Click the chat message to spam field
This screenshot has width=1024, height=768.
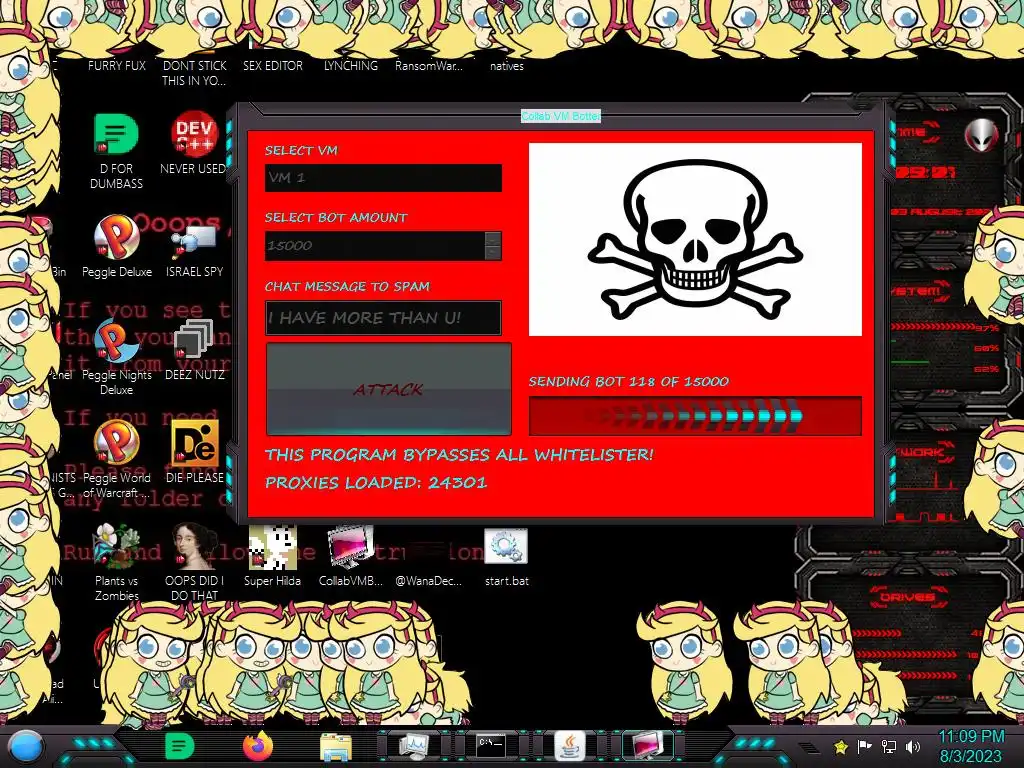[x=383, y=318]
